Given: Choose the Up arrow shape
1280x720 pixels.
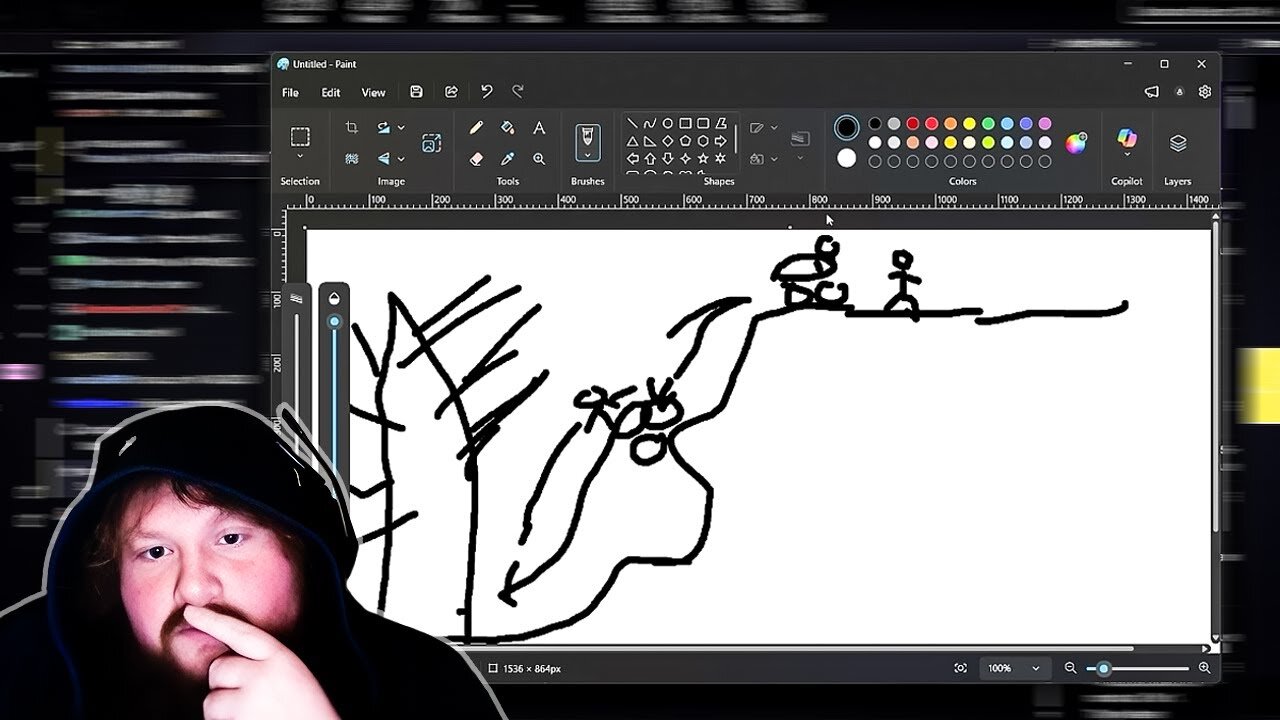Looking at the screenshot, I should [x=650, y=158].
